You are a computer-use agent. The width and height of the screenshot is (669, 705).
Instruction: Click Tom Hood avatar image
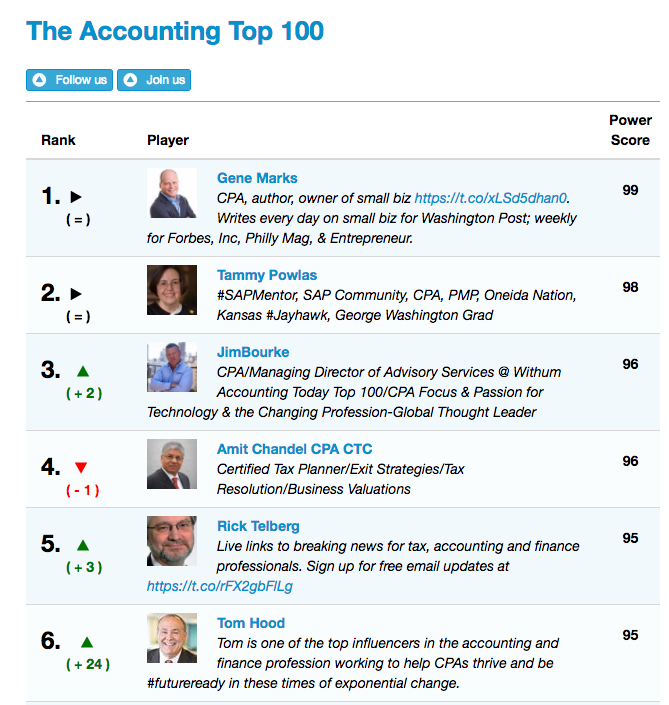click(172, 638)
